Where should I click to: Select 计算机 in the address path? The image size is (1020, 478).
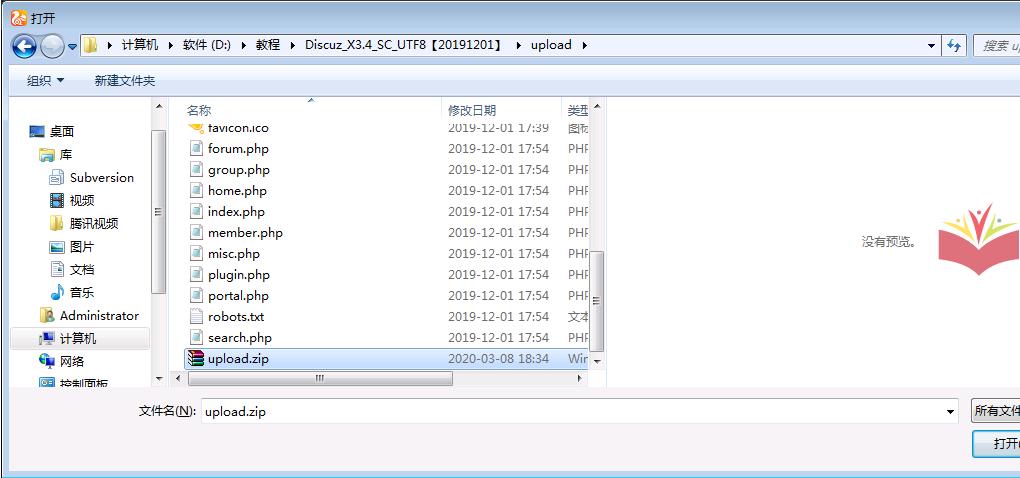pos(140,45)
